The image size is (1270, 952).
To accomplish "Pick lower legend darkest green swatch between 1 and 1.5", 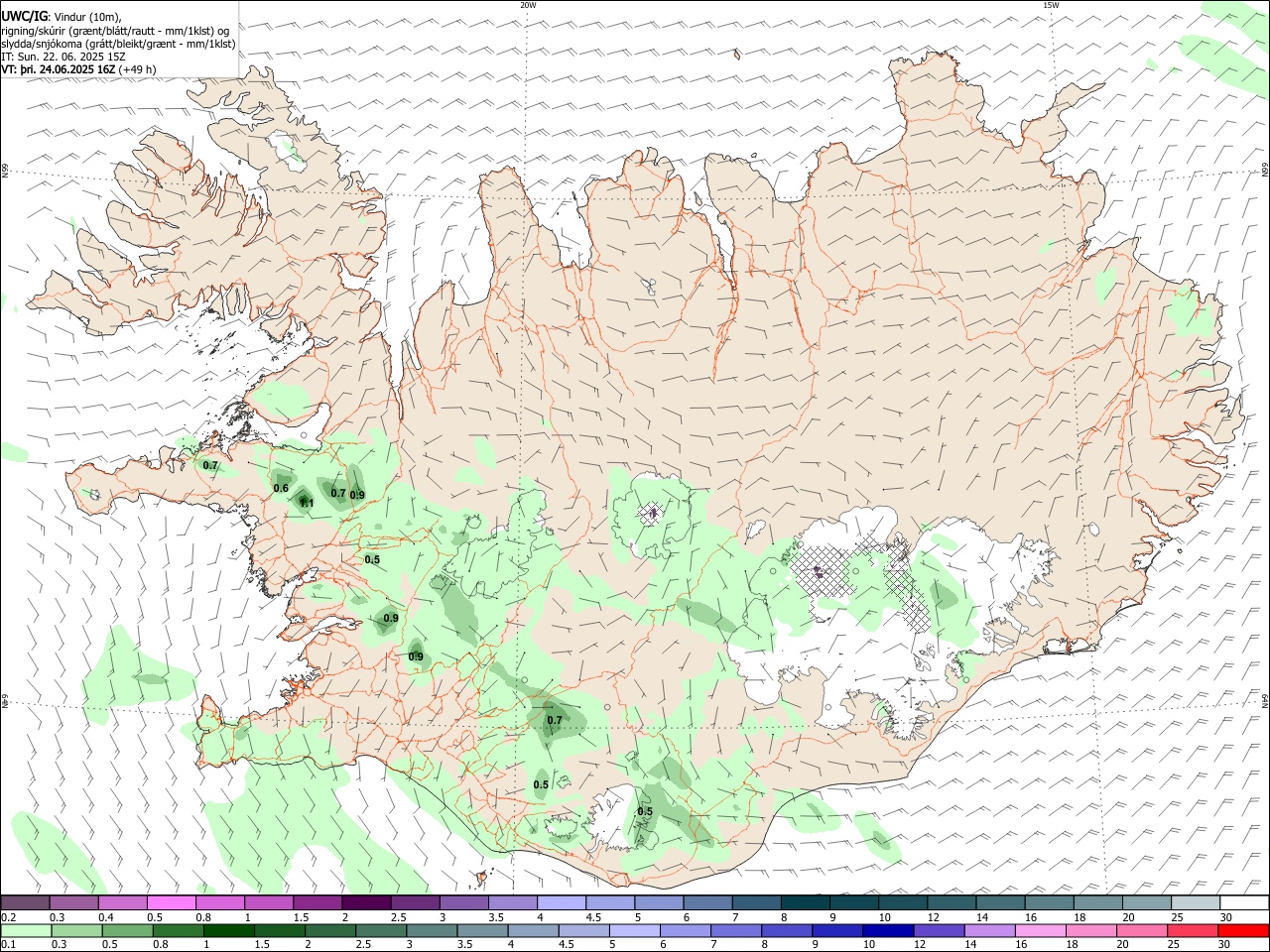I will tap(228, 930).
